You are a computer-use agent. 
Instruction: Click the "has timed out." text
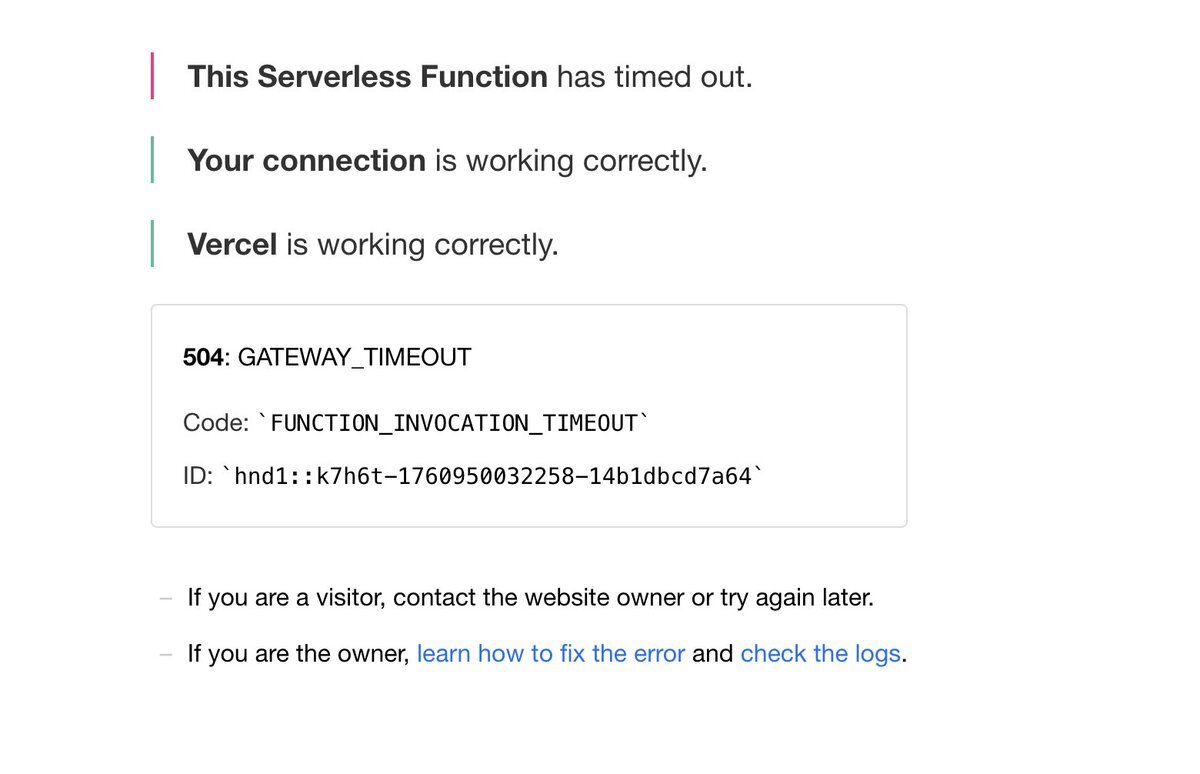654,77
